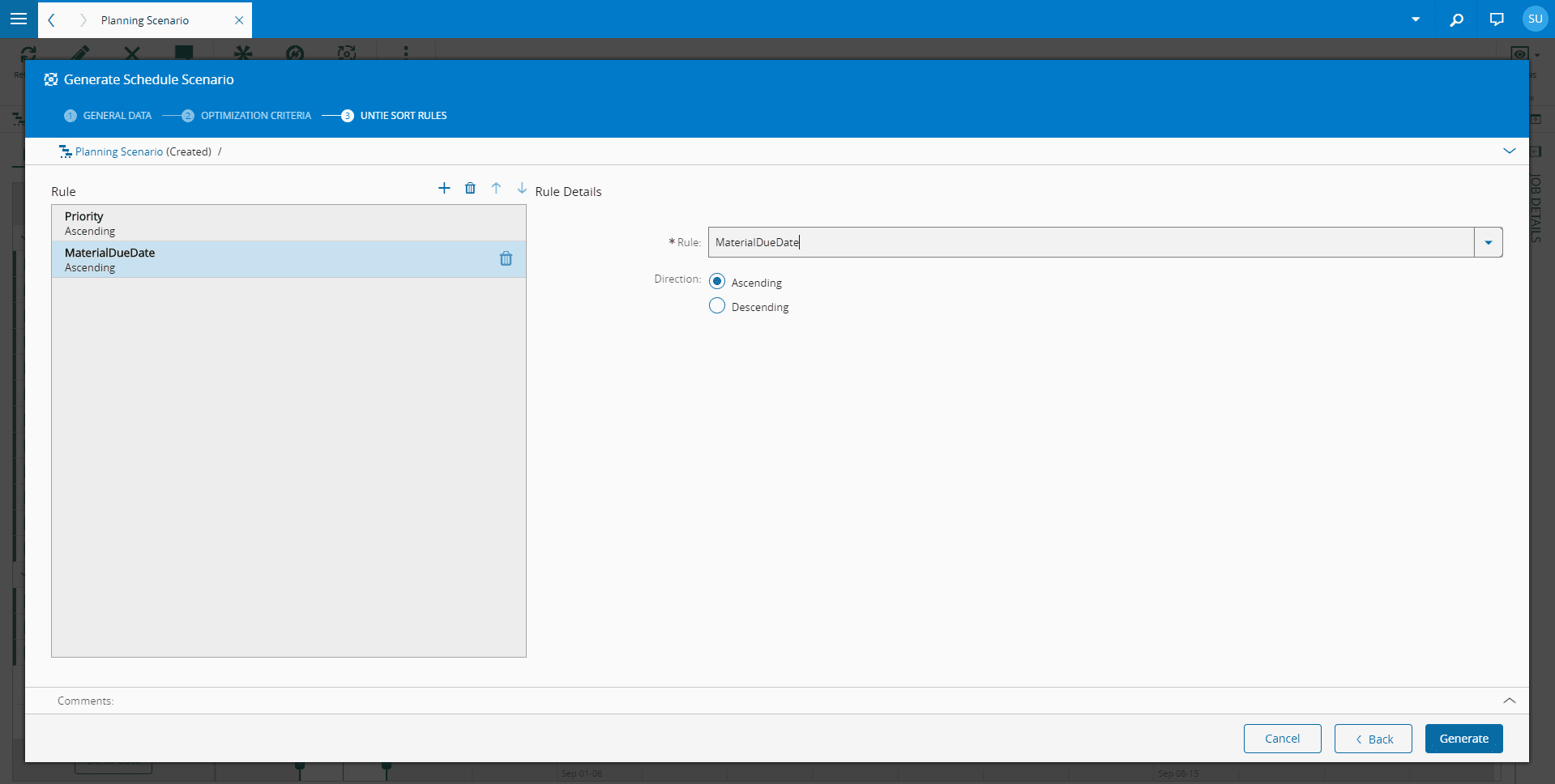Open the Rule dropdown arrow
Image resolution: width=1555 pixels, height=784 pixels.
[1488, 242]
